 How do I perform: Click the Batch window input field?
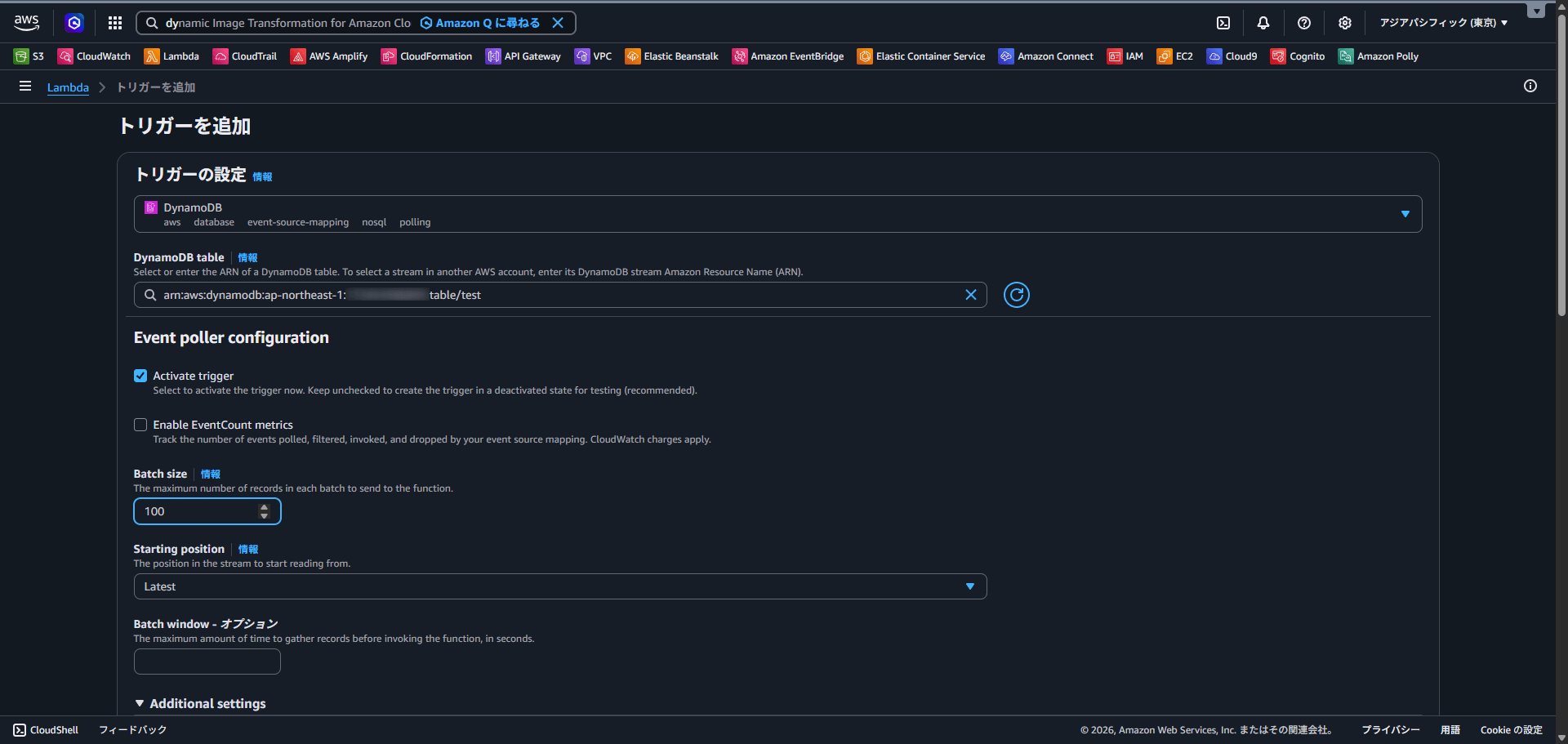pyautogui.click(x=207, y=662)
